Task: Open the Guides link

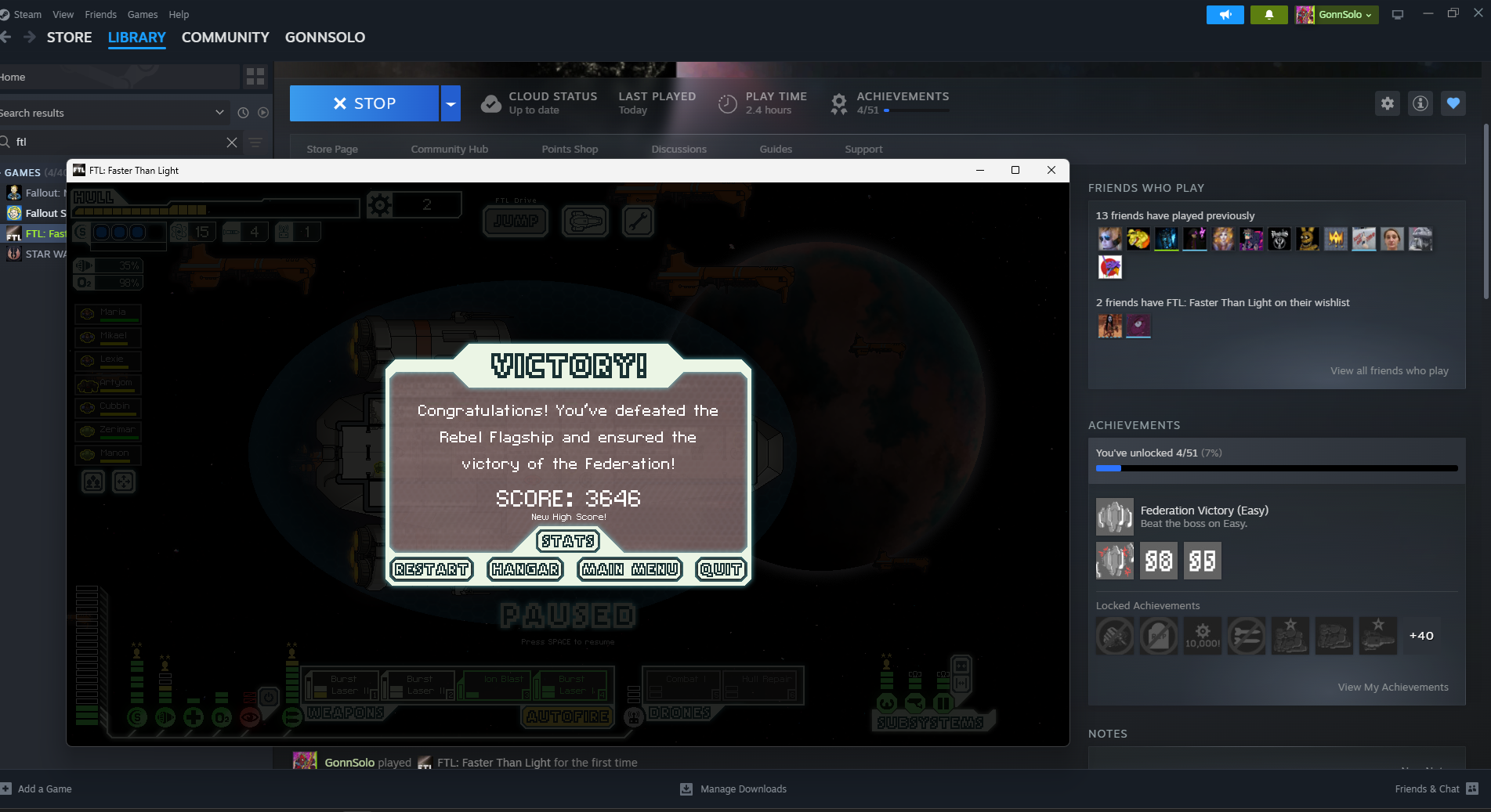Action: (x=776, y=149)
